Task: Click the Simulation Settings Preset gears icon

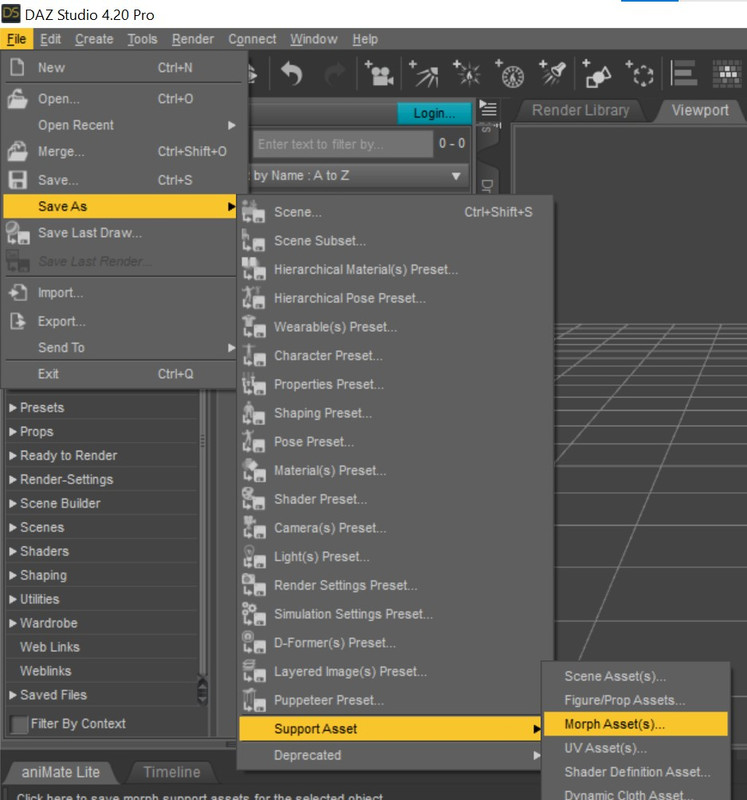Action: coord(254,614)
